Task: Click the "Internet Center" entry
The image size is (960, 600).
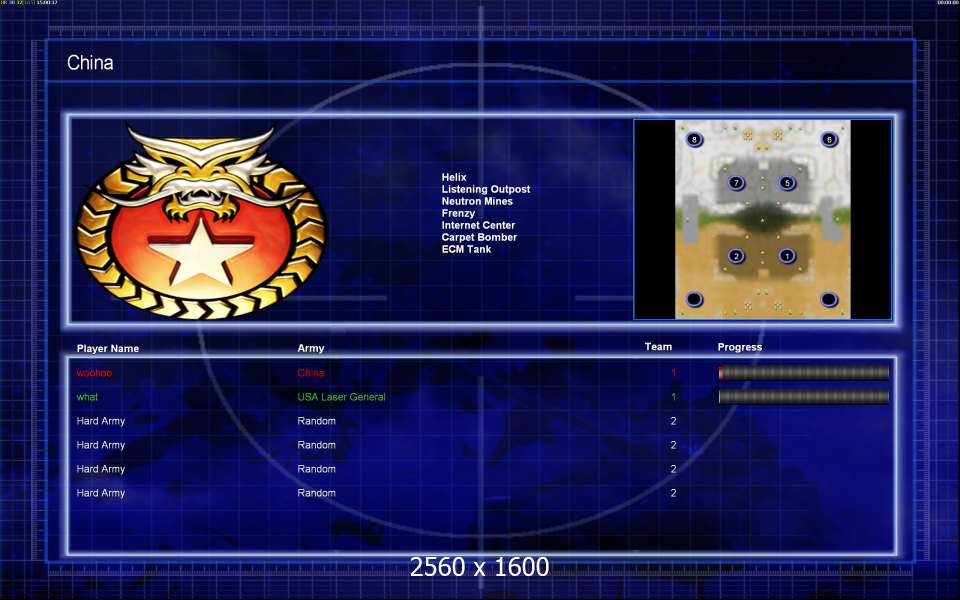Action: [478, 225]
